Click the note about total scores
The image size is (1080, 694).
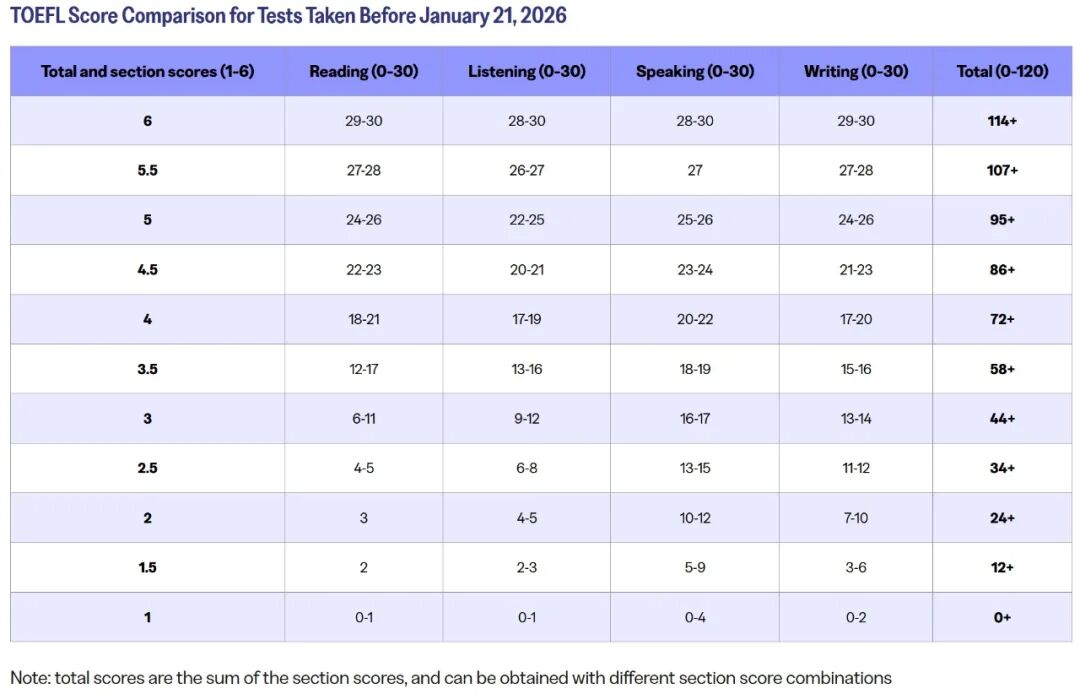[x=451, y=678]
